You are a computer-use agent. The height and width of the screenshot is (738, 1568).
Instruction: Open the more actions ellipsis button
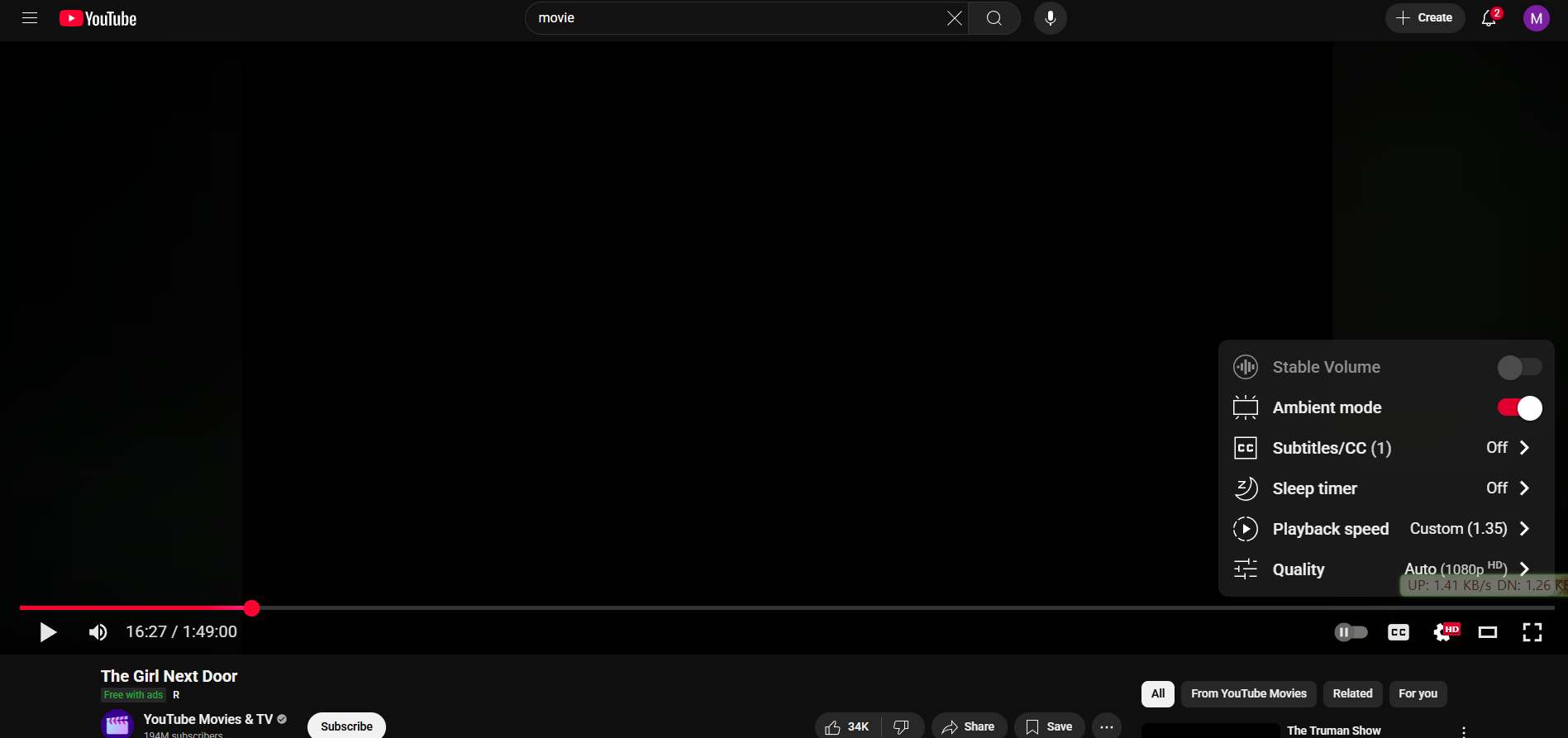tap(1107, 726)
